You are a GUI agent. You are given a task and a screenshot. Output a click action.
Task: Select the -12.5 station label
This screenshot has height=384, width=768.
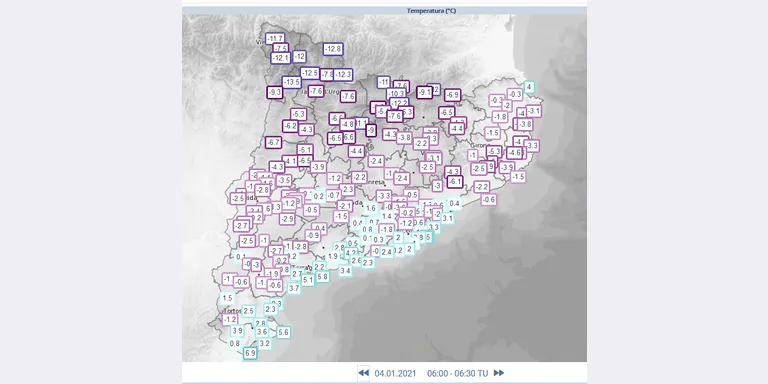tap(310, 73)
